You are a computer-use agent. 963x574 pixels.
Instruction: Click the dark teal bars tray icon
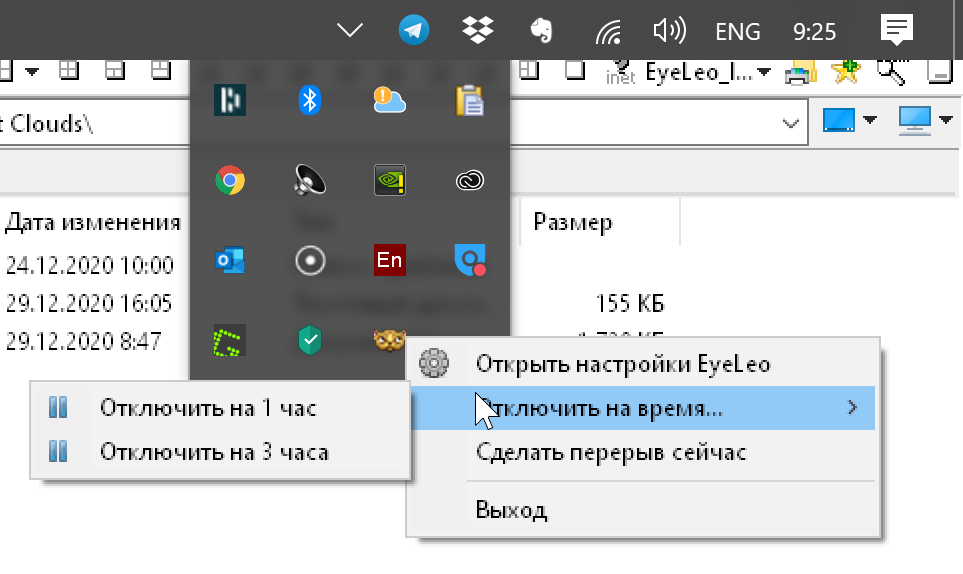click(x=230, y=100)
